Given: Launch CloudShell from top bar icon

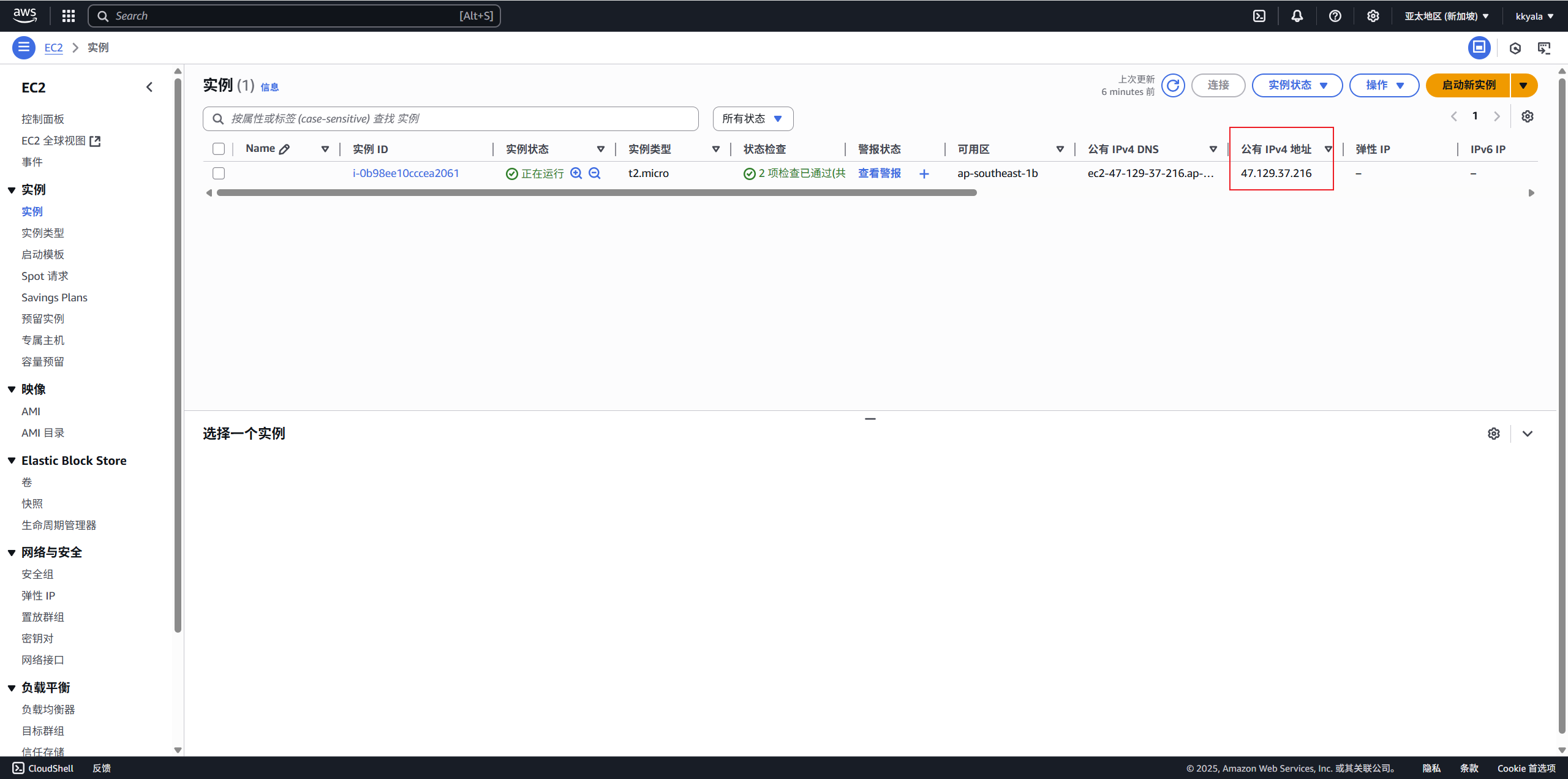Looking at the screenshot, I should point(1259,16).
